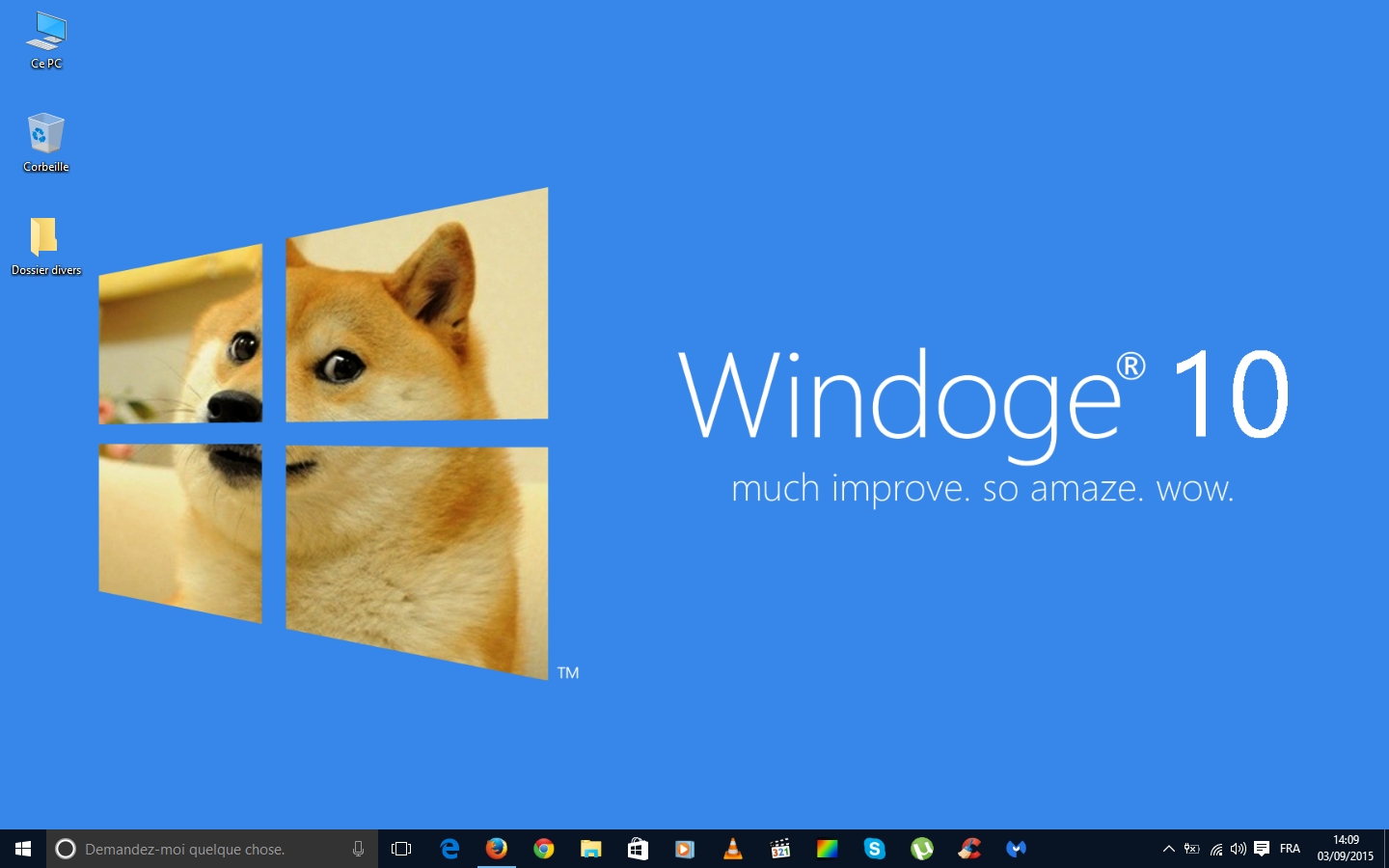This screenshot has width=1389, height=868.
Task: Show hidden system tray icons
Action: coord(1168,849)
